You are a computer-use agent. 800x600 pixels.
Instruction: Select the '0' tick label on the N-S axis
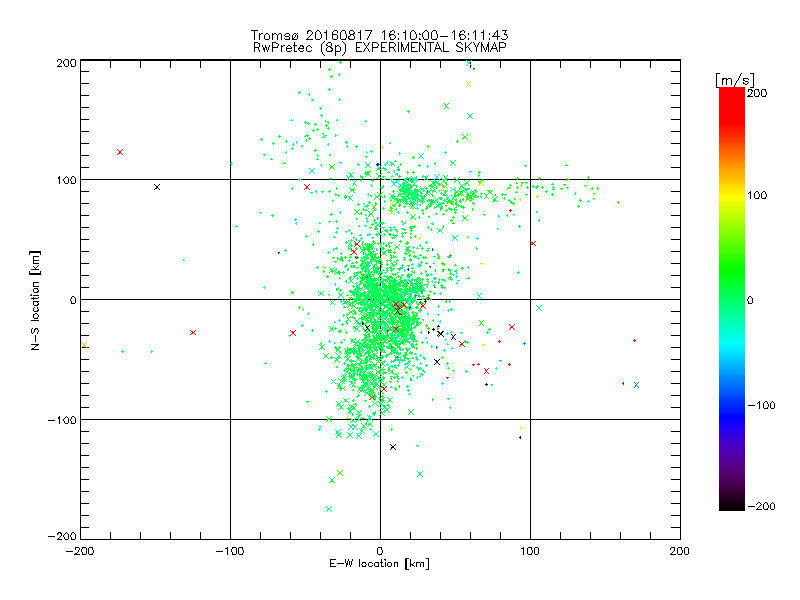pos(73,300)
